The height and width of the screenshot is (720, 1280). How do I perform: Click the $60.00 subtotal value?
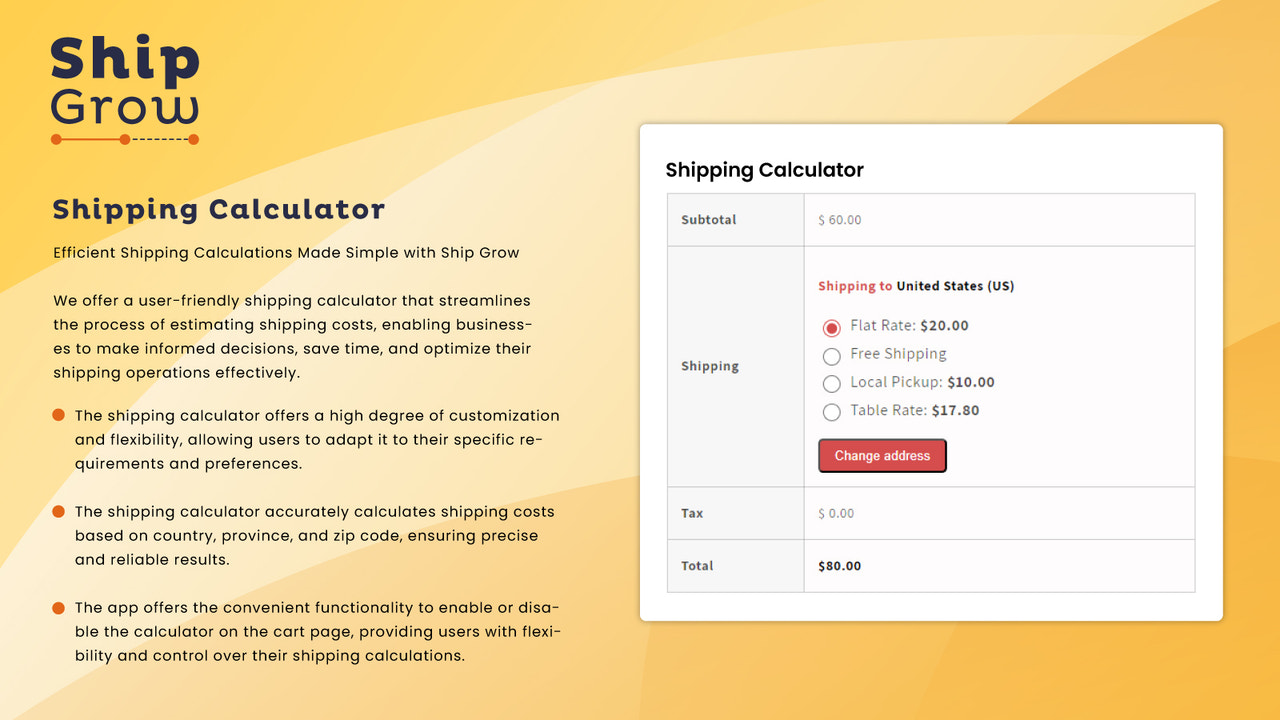(839, 219)
